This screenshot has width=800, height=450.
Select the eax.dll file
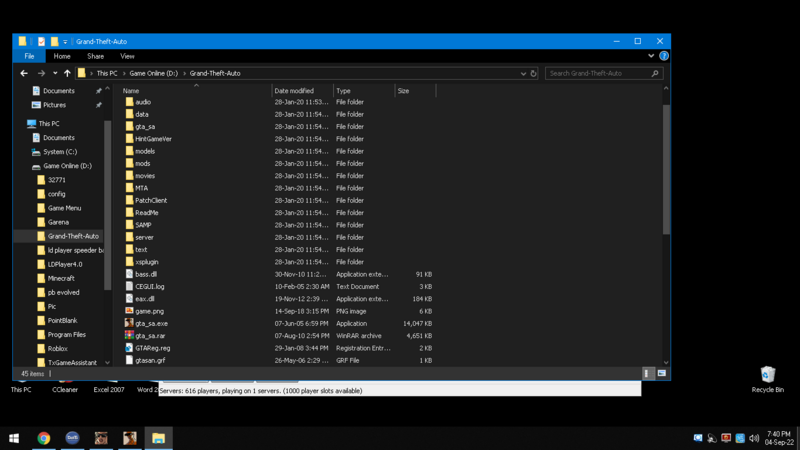coord(144,299)
